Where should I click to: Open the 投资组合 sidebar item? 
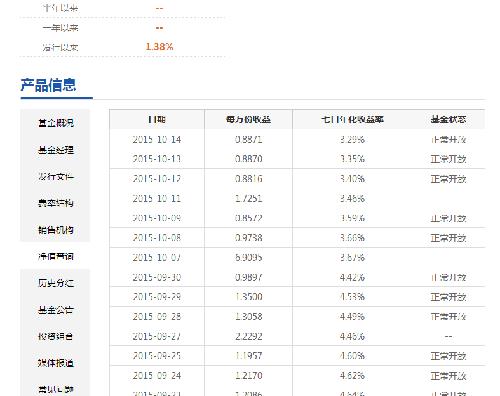tap(56, 336)
